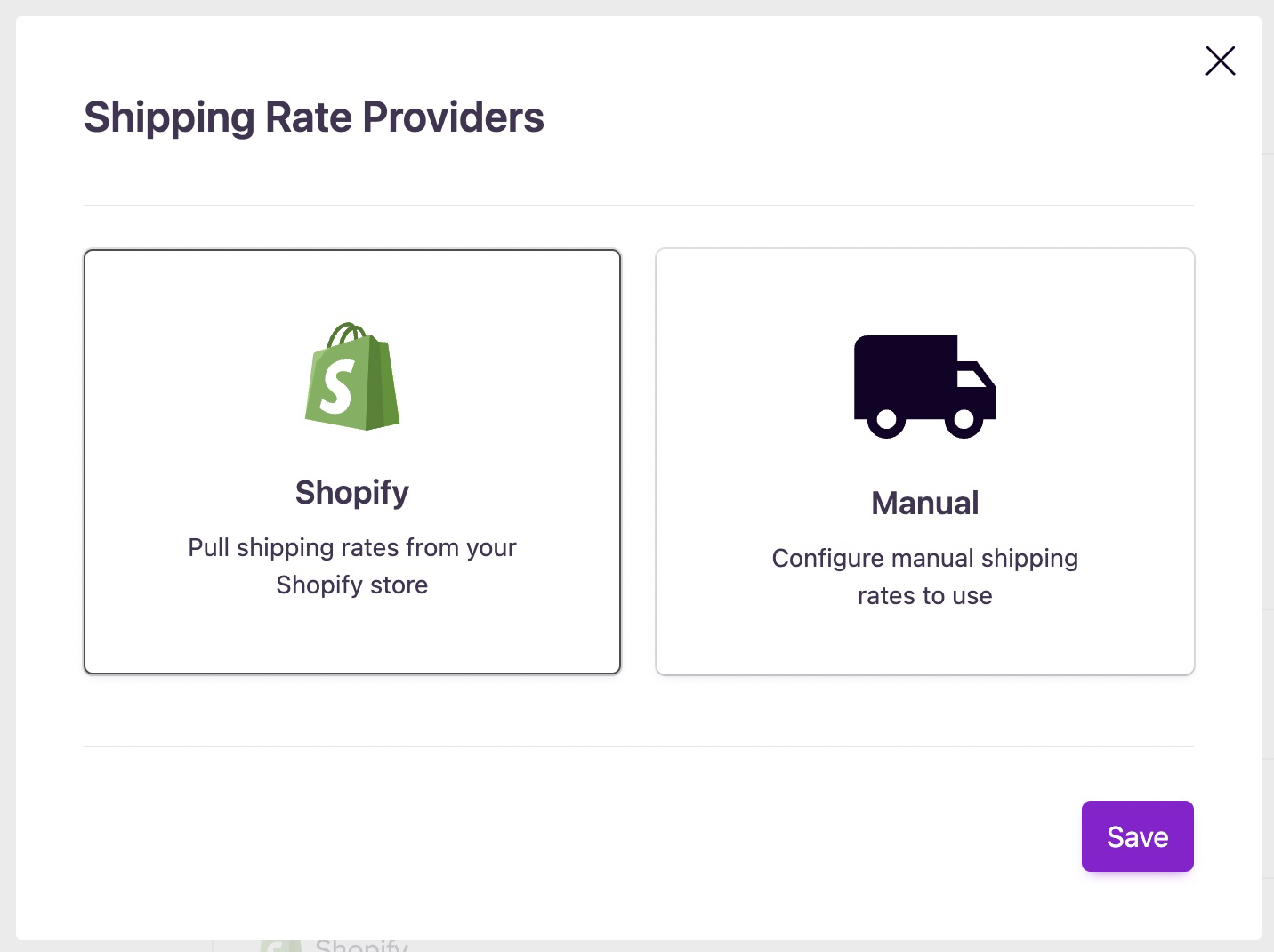Close the Shipping Rate Providers dialog
Image resolution: width=1274 pixels, height=952 pixels.
click(x=1220, y=61)
